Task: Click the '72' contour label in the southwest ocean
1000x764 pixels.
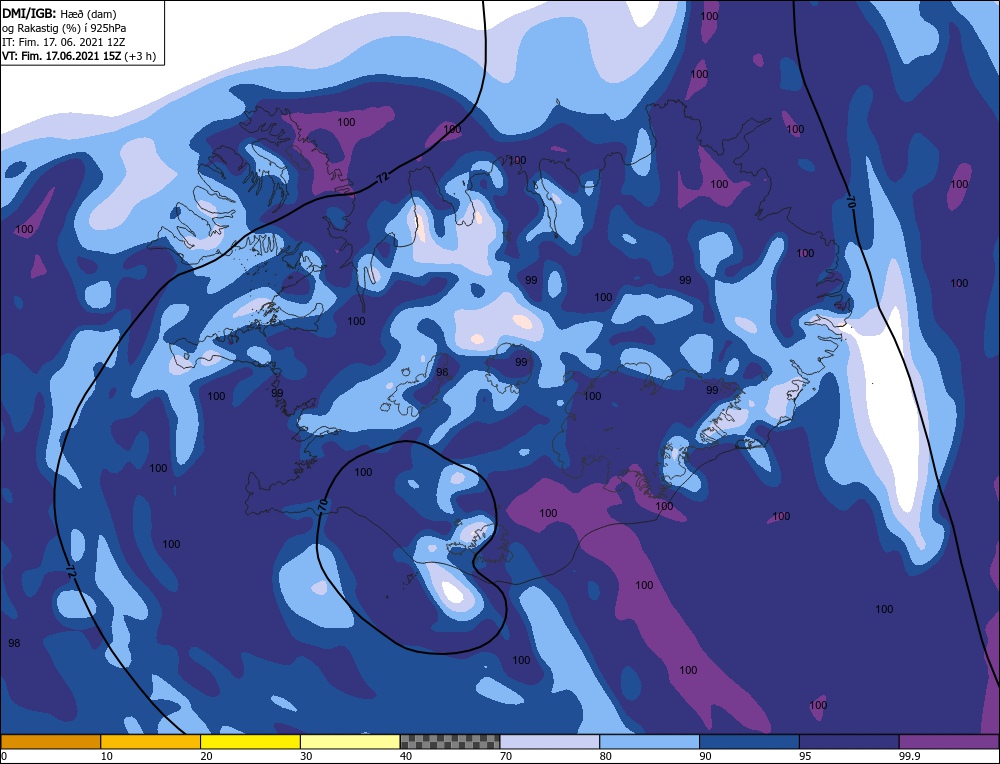Action: click(71, 571)
